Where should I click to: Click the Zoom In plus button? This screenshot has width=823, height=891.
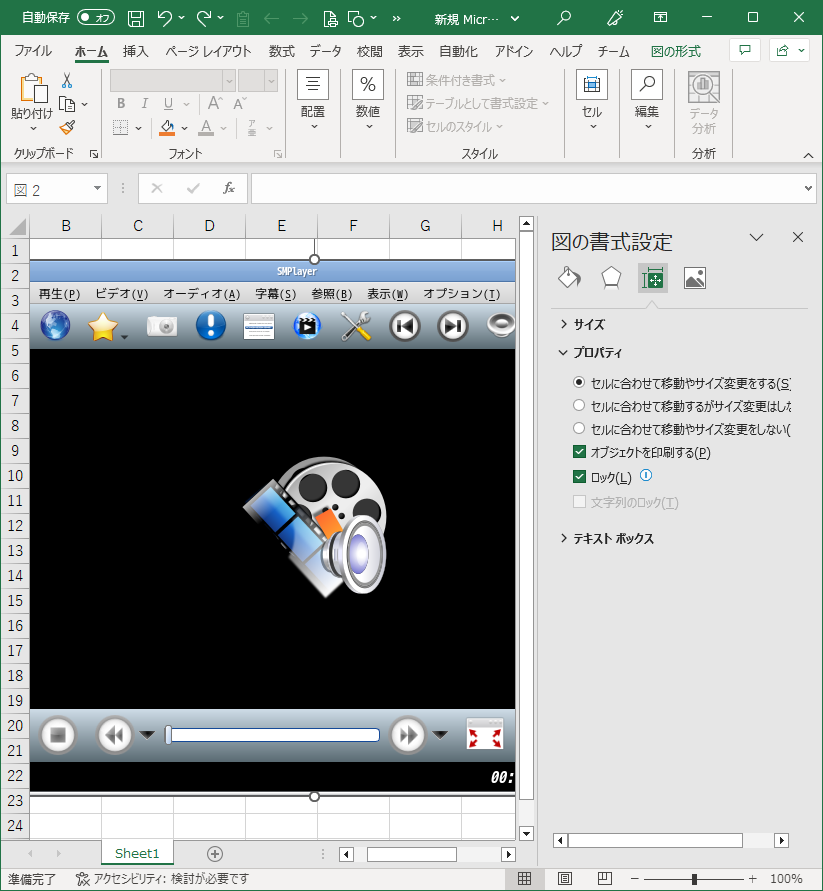pyautogui.click(x=753, y=879)
